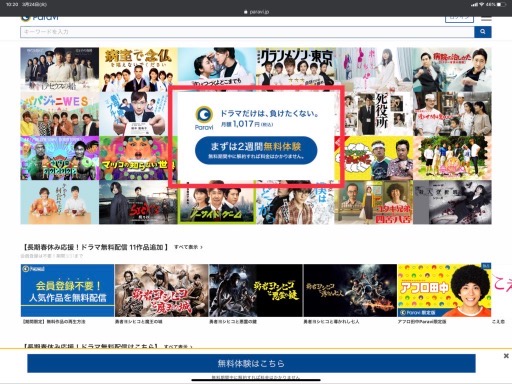The width and height of the screenshot is (512, 384).
Task: Start the 2-week free trial button
Action: [x=256, y=150]
